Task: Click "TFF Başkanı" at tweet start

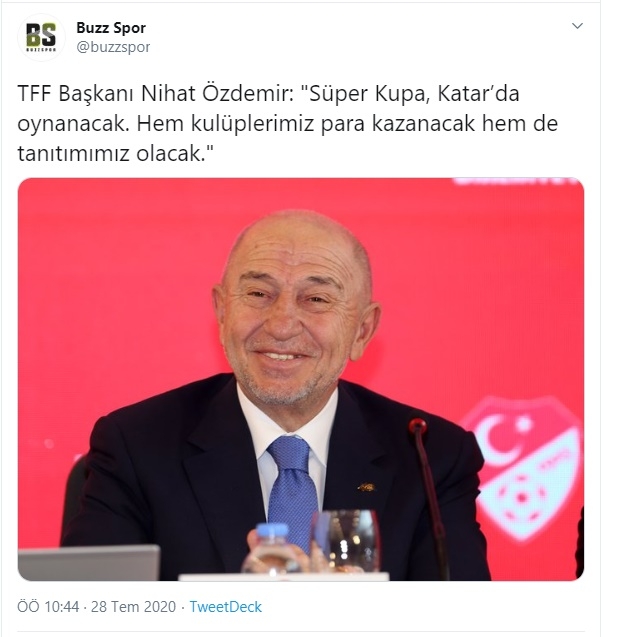Action: coord(75,94)
